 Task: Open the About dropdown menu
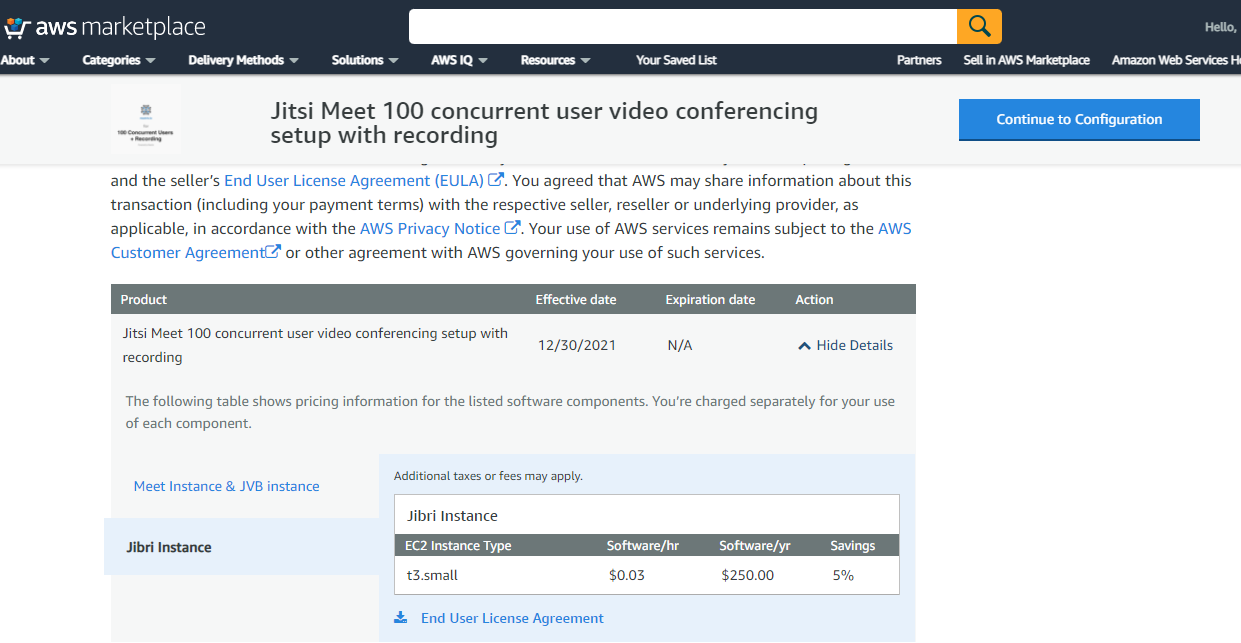[25, 60]
